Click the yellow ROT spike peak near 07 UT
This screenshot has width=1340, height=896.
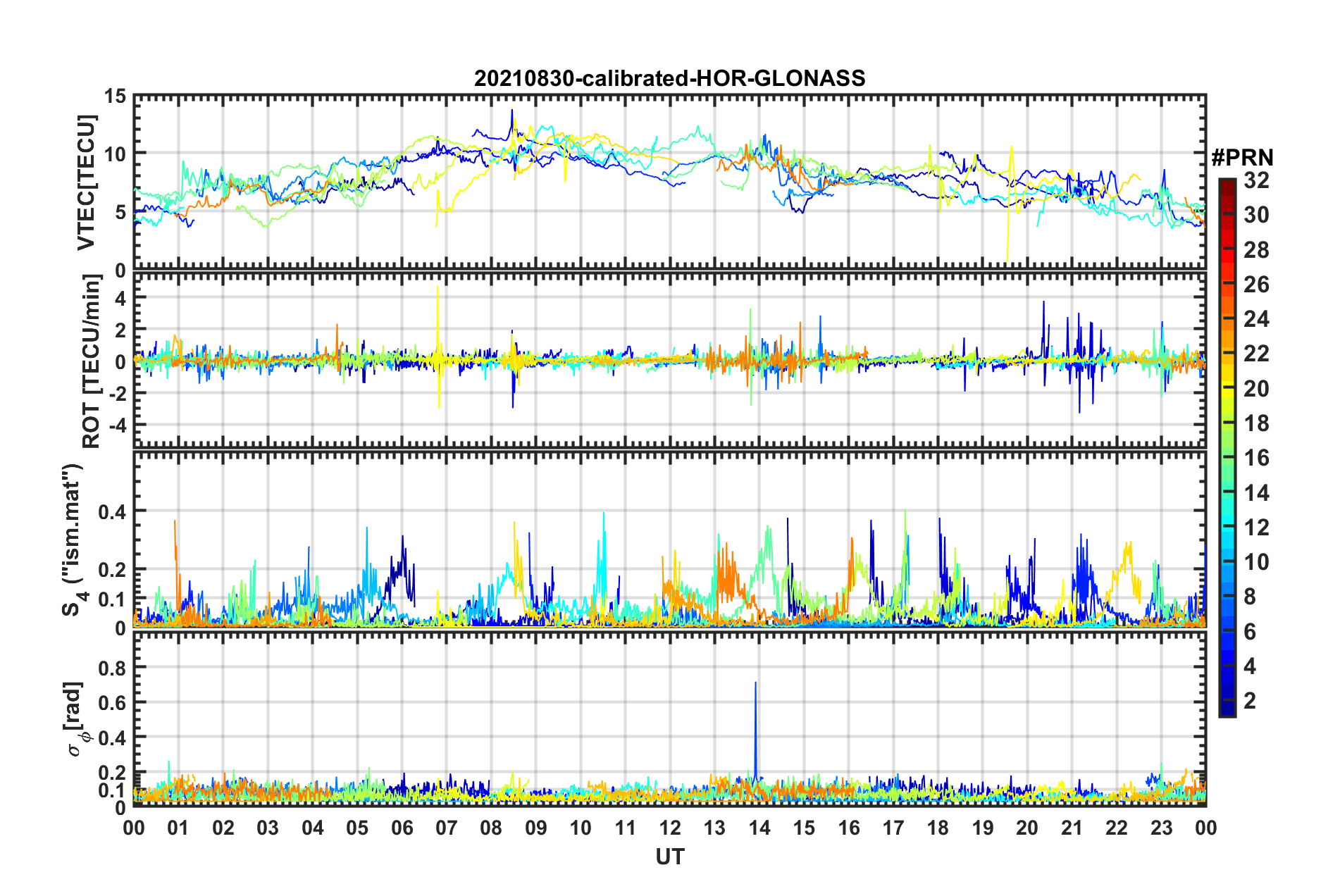coord(438,287)
